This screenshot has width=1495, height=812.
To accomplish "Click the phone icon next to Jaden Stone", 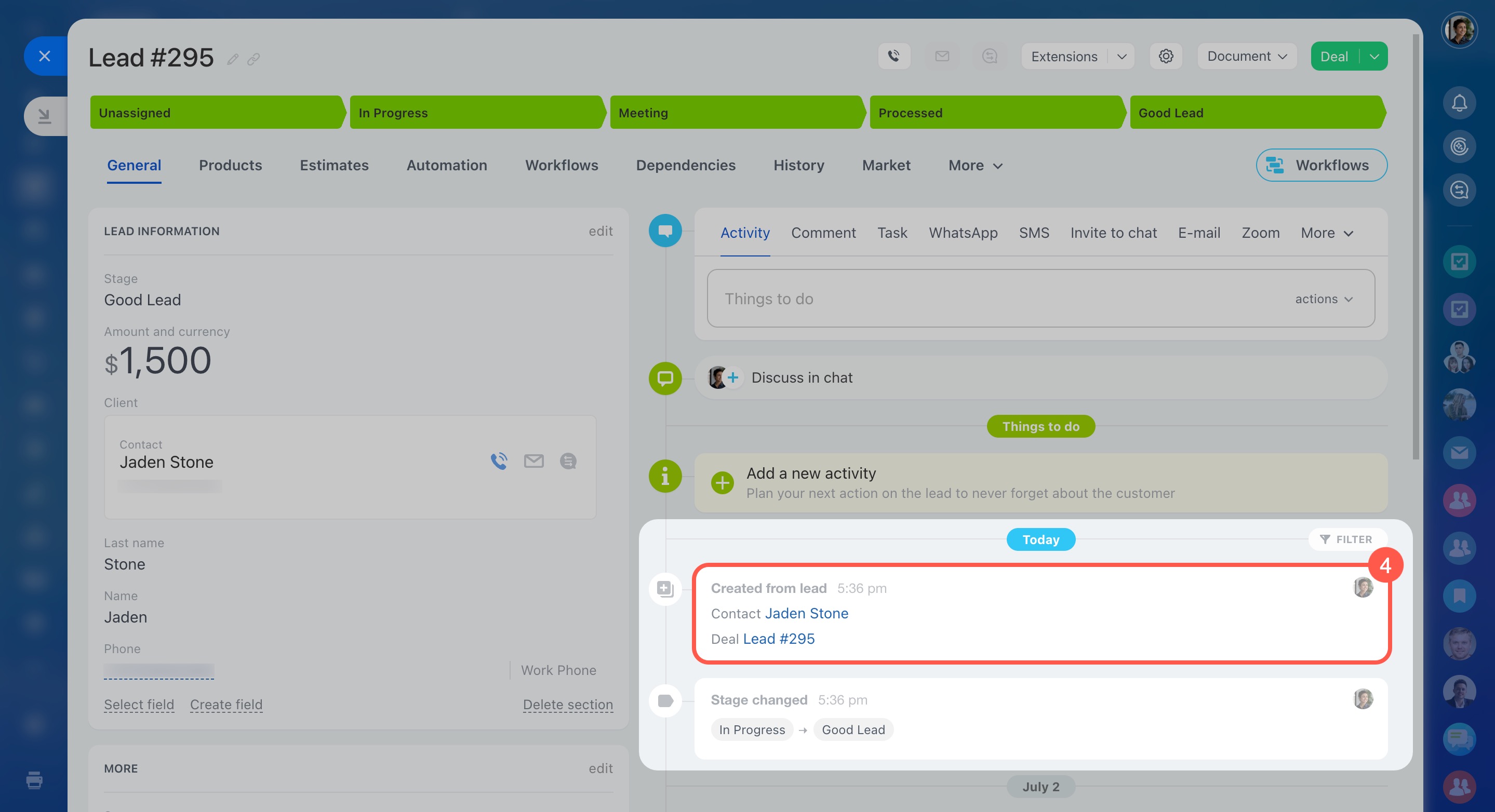I will click(x=499, y=461).
